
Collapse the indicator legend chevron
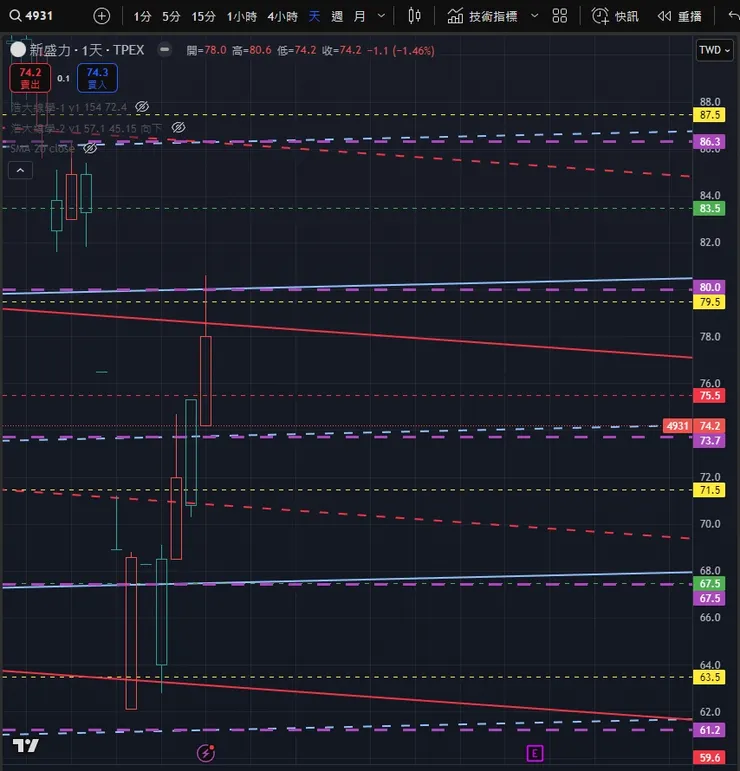pyautogui.click(x=21, y=170)
